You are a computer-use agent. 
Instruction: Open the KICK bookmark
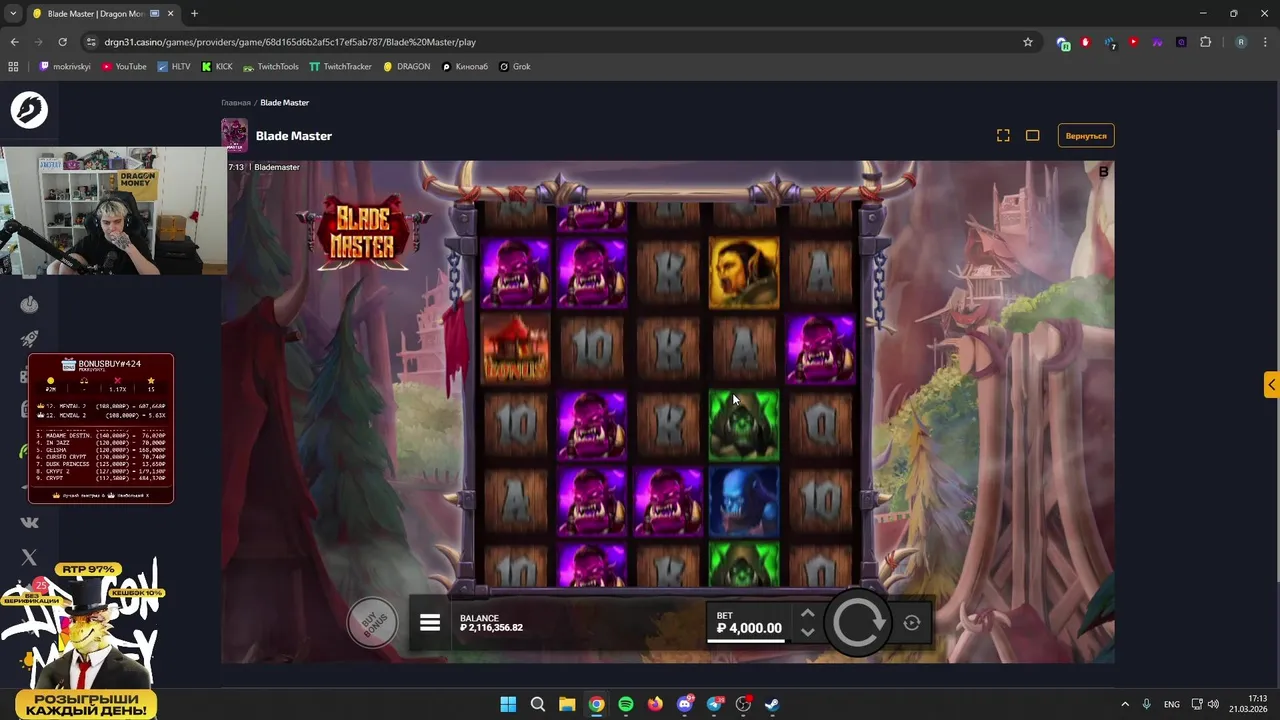pyautogui.click(x=217, y=67)
